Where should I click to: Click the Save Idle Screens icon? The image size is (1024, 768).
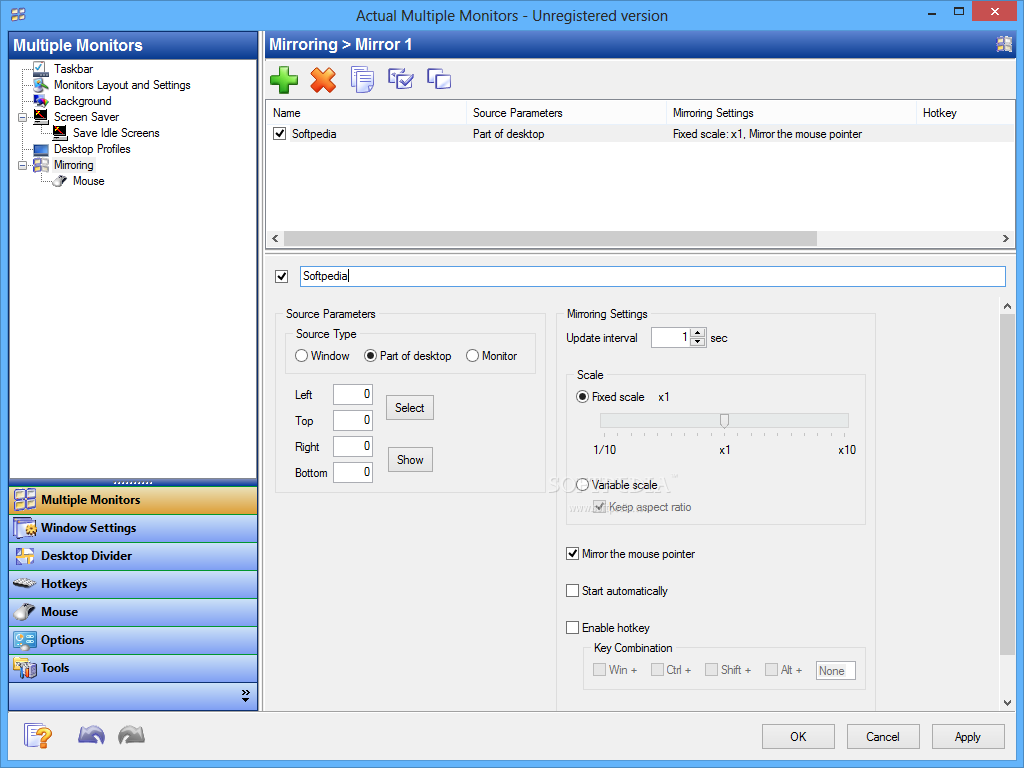(59, 133)
